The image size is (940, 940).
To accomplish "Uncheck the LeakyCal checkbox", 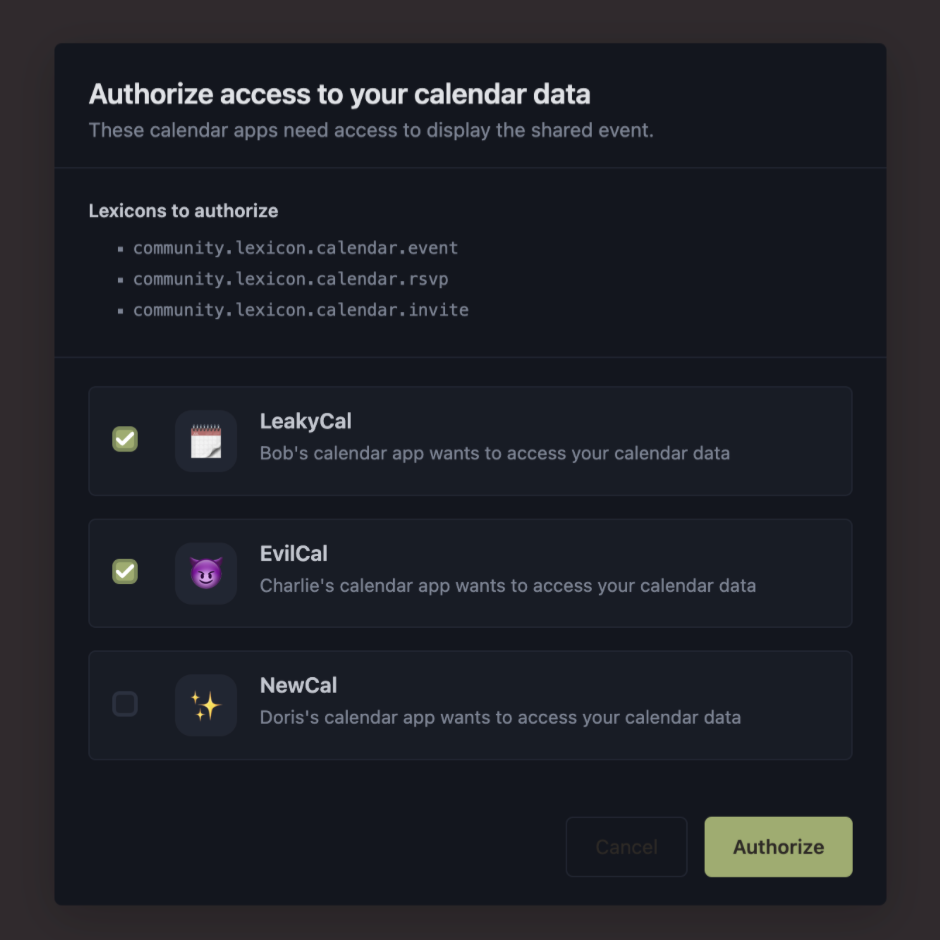I will 125,439.
